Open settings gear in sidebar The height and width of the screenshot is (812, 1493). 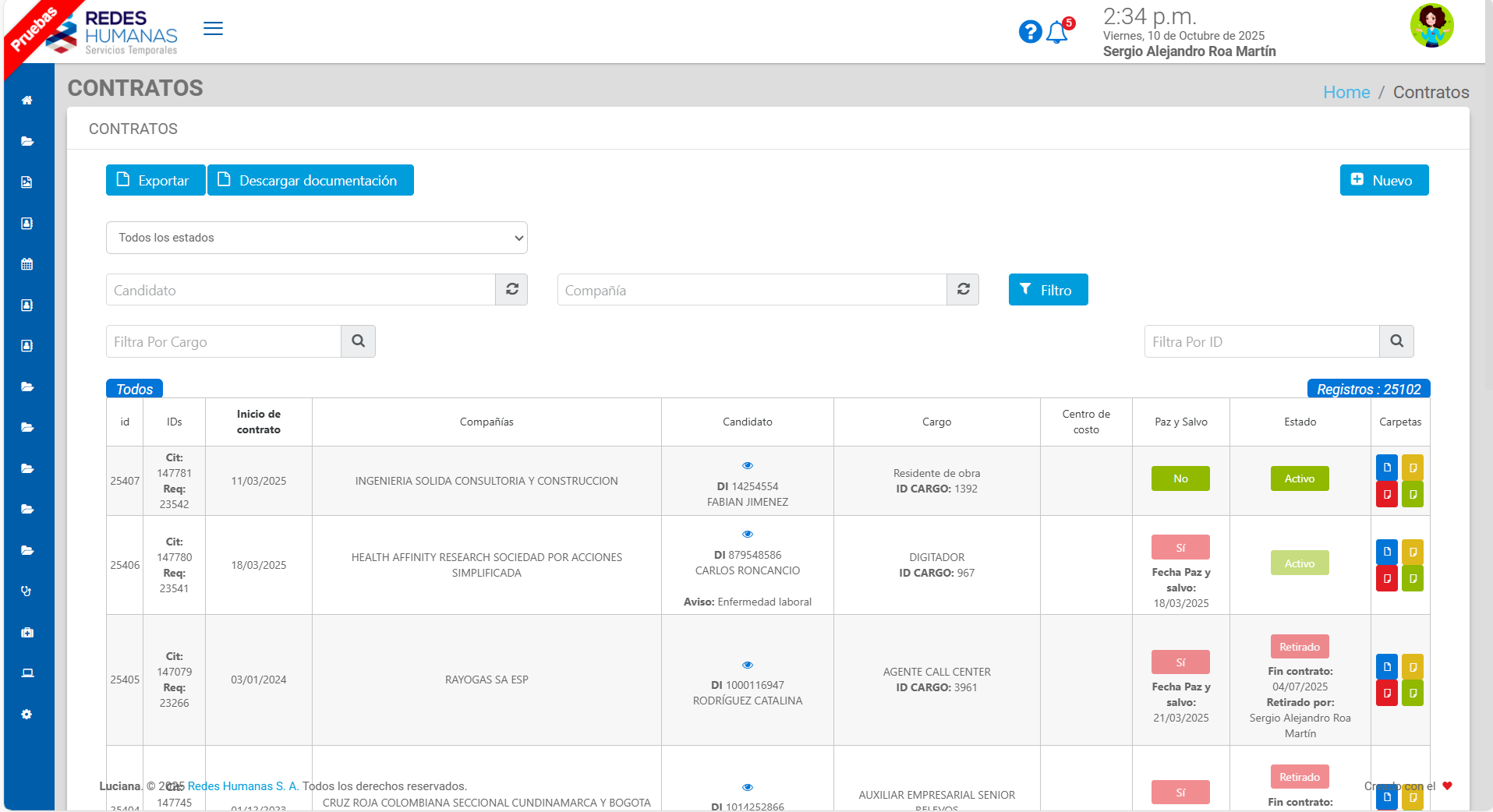[x=27, y=715]
